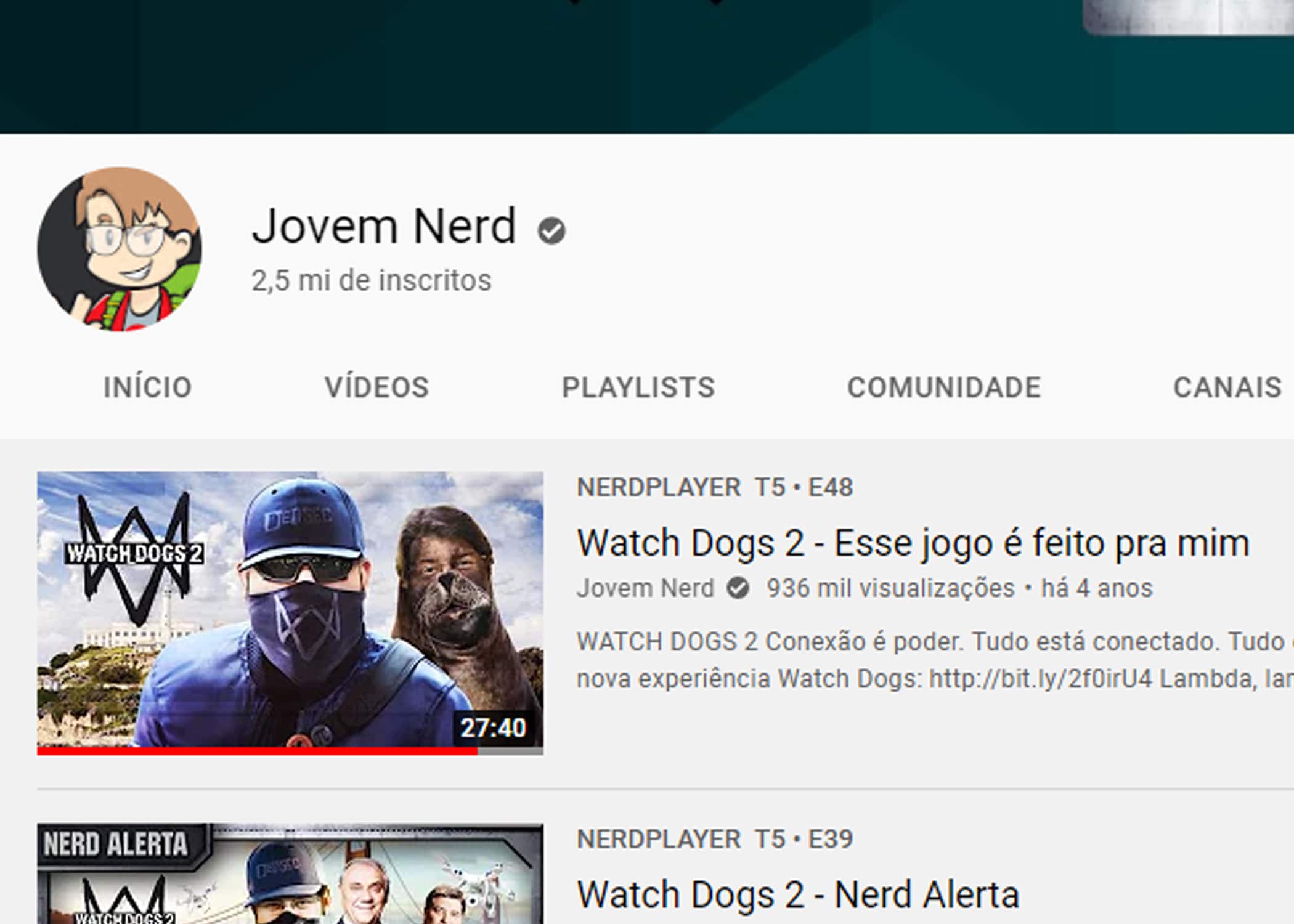The image size is (1294, 924).
Task: Click verified badge next to channel title
Action: click(551, 231)
